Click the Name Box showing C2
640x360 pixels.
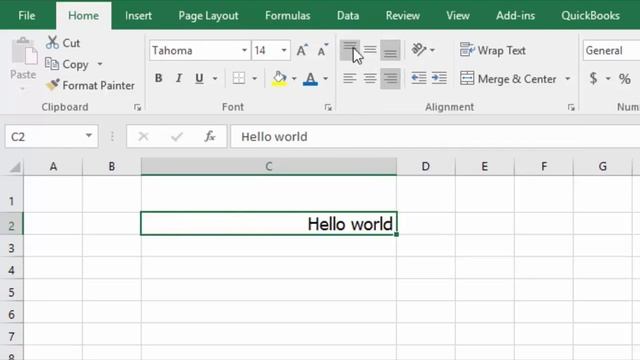coord(51,136)
